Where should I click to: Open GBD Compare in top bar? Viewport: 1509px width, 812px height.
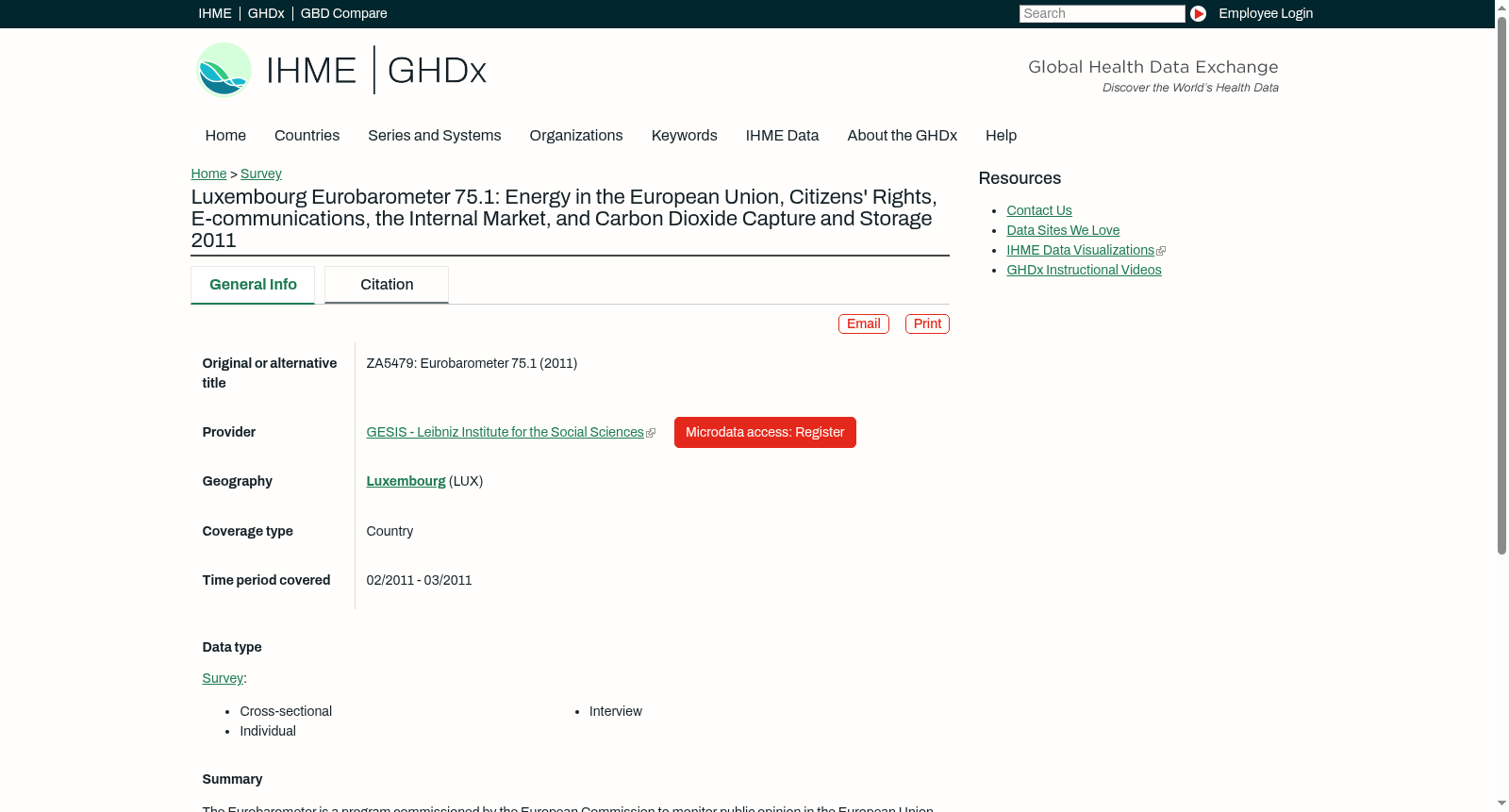point(344,13)
